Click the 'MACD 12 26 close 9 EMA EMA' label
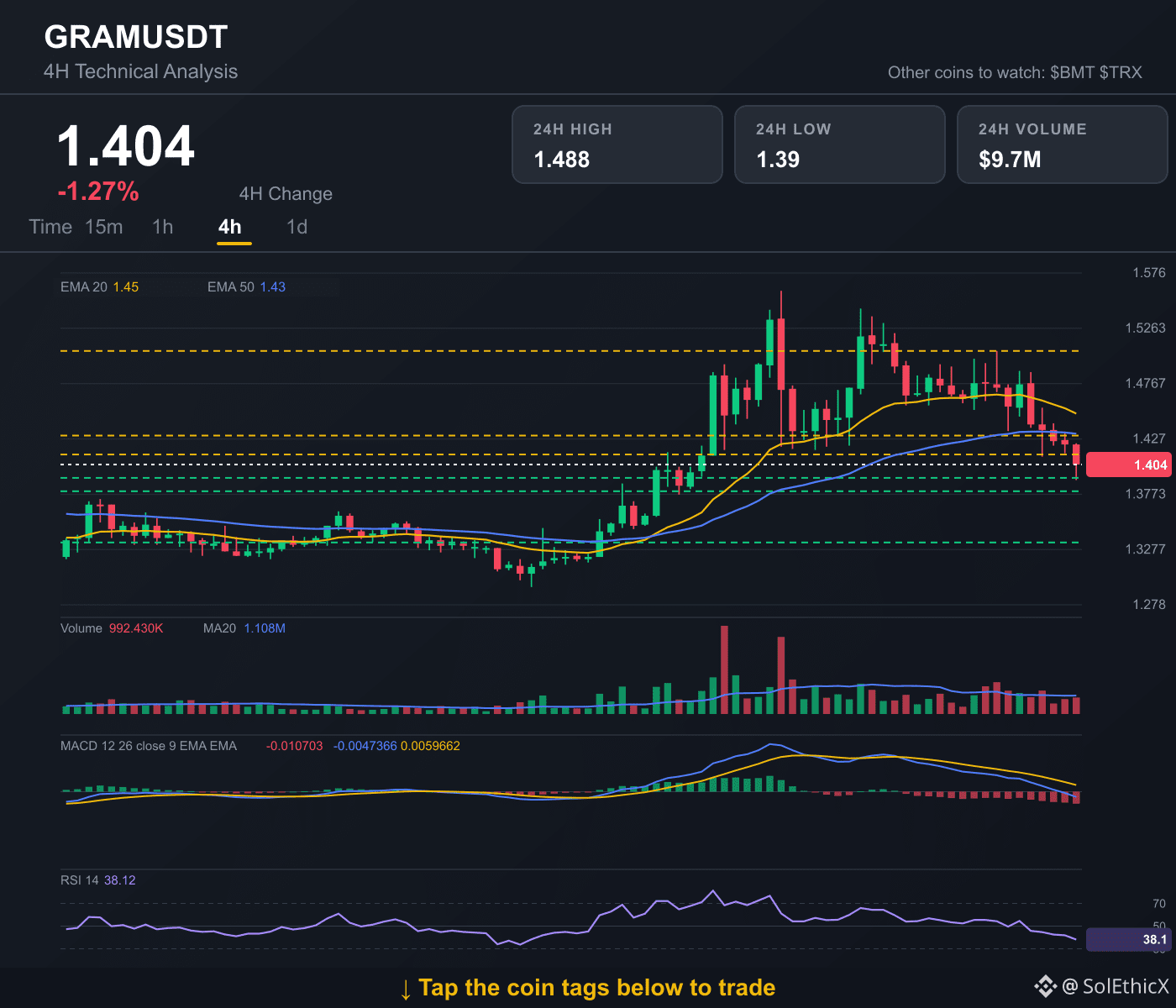 pyautogui.click(x=149, y=746)
